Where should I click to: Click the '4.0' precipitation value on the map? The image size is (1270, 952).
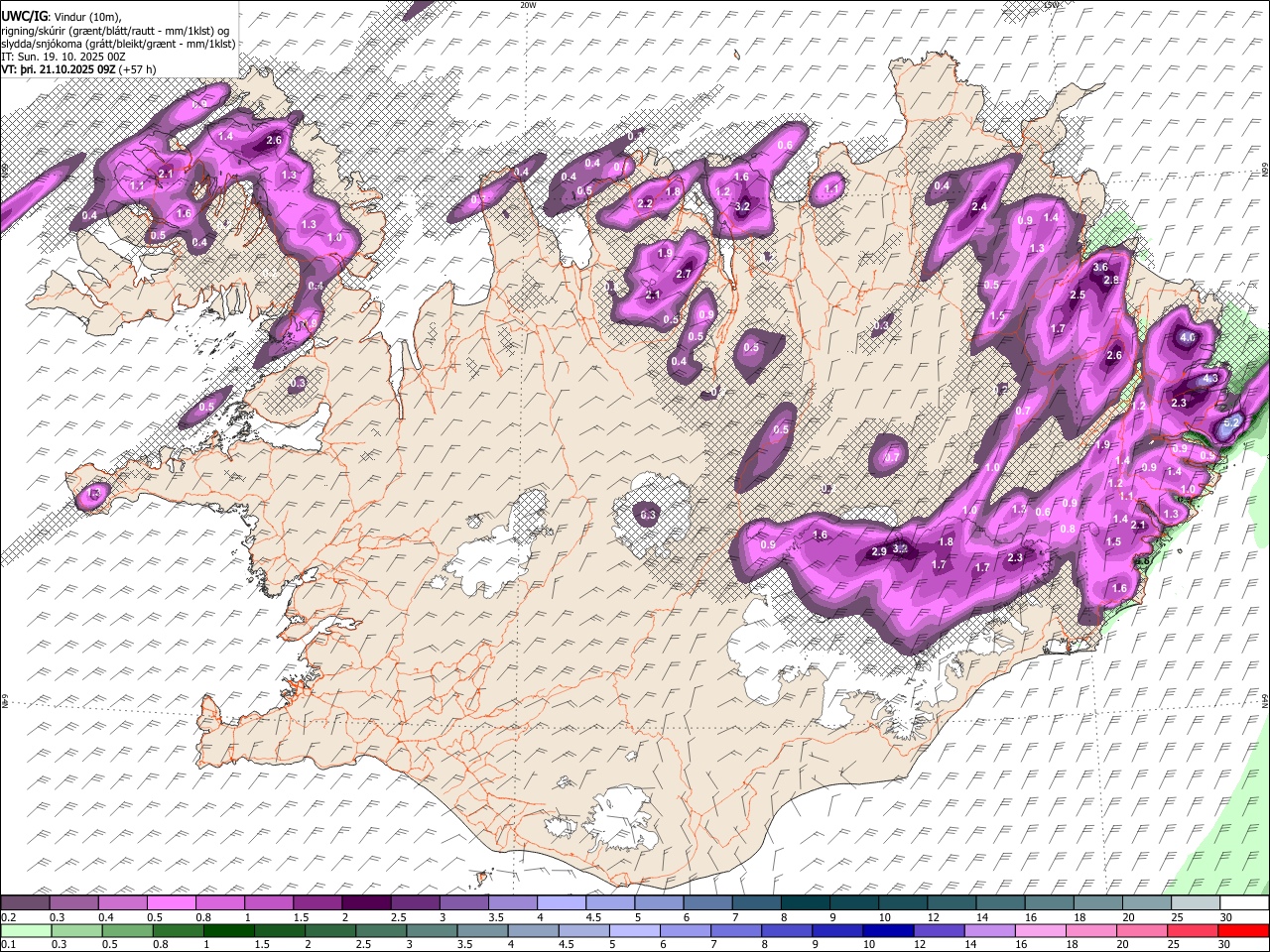1187,338
